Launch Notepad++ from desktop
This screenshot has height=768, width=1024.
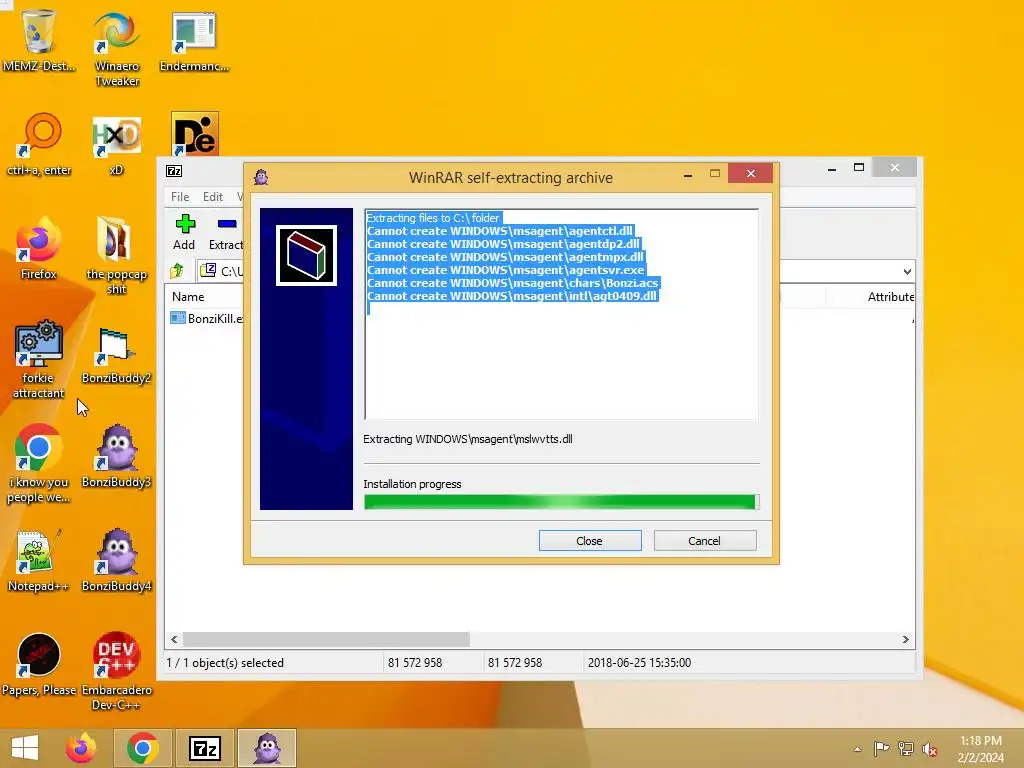coord(39,560)
